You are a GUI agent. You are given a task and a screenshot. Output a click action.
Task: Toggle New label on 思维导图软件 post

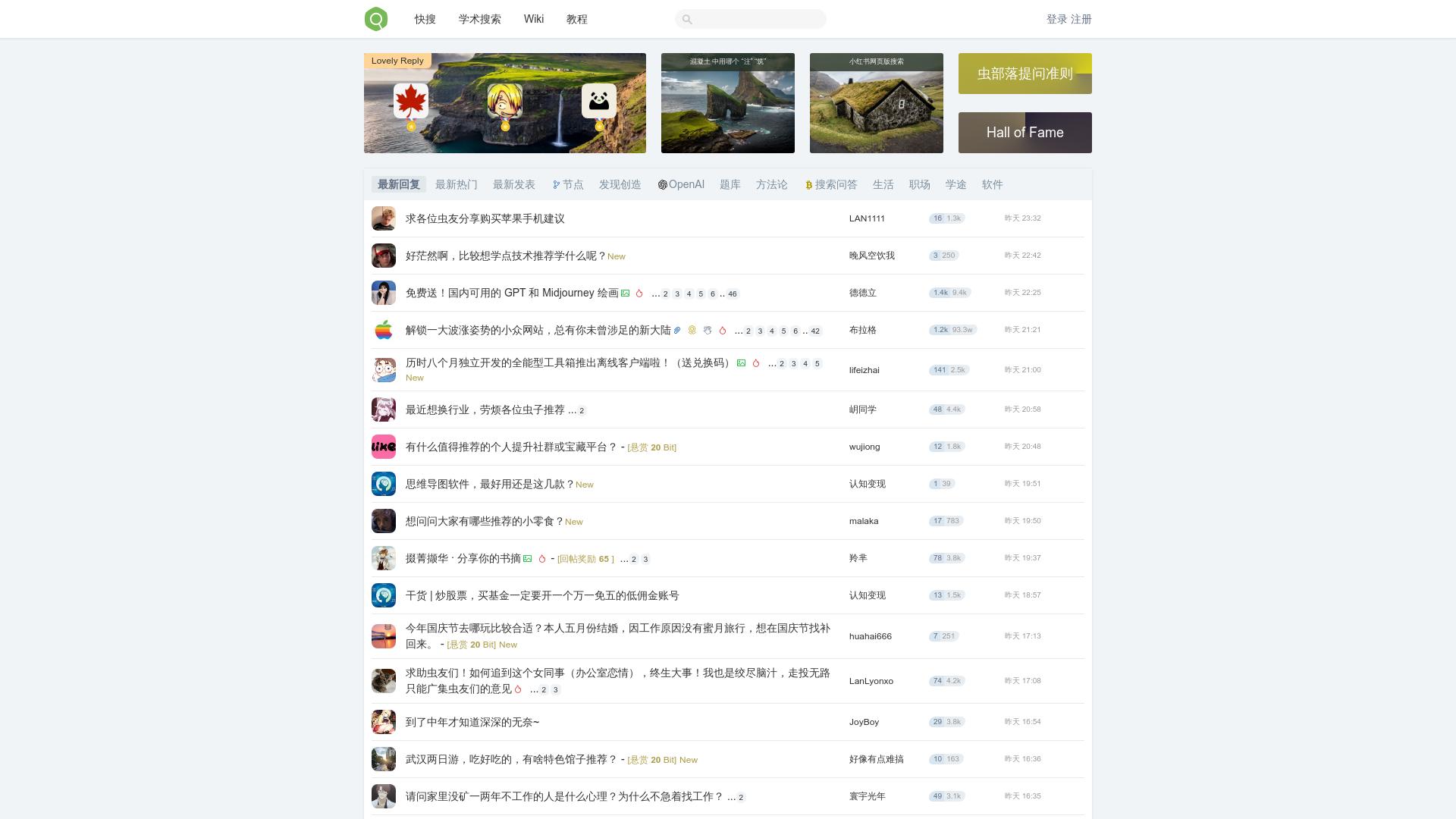pos(584,484)
